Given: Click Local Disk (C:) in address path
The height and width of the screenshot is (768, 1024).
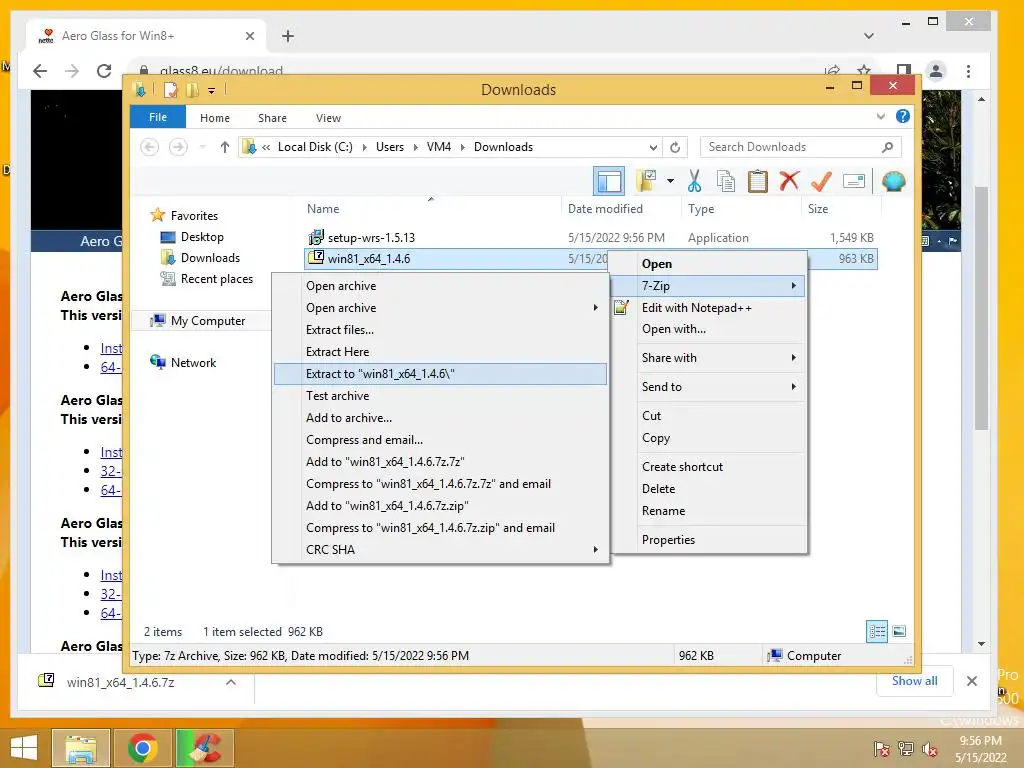Looking at the screenshot, I should coord(315,147).
